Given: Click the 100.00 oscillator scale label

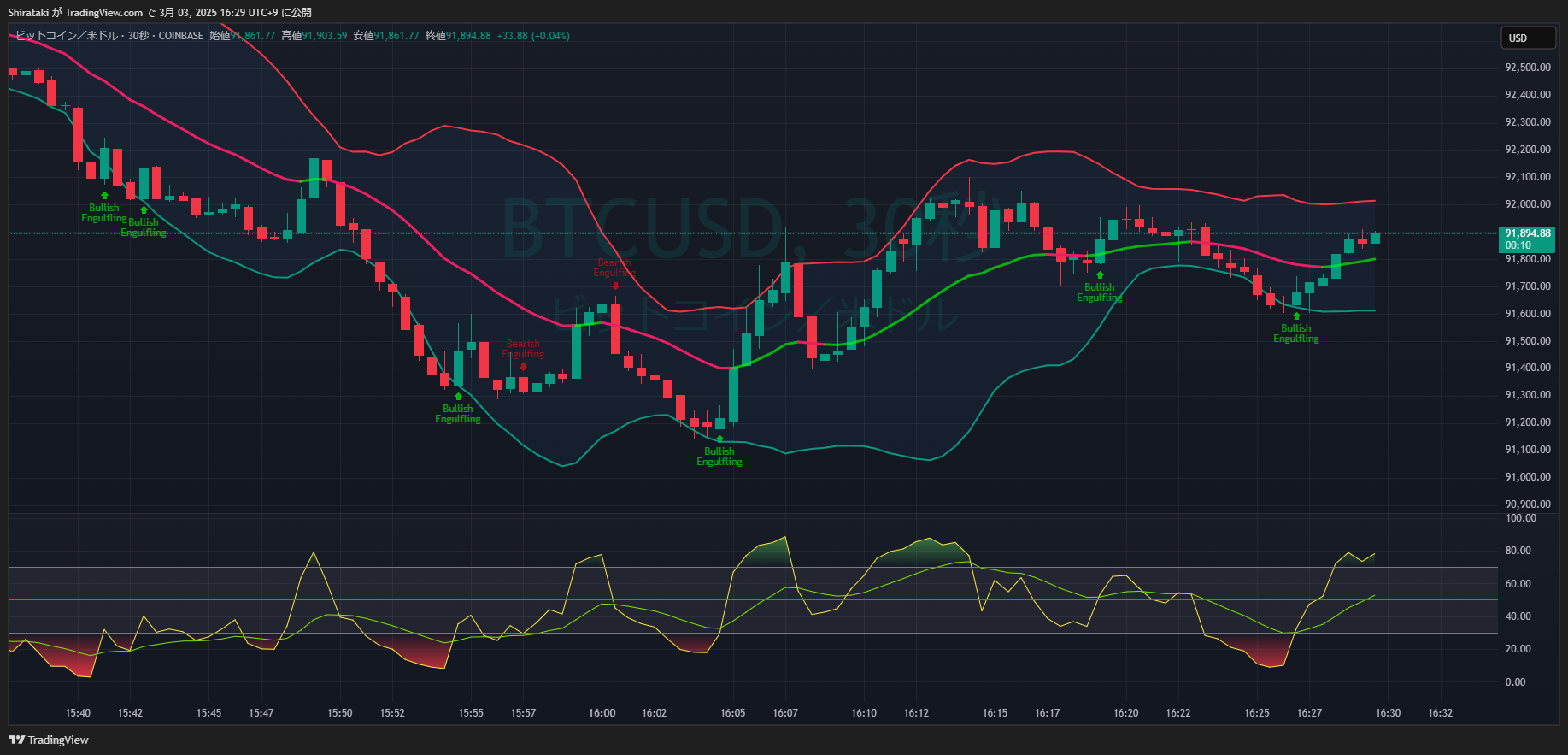Looking at the screenshot, I should tap(1521, 518).
